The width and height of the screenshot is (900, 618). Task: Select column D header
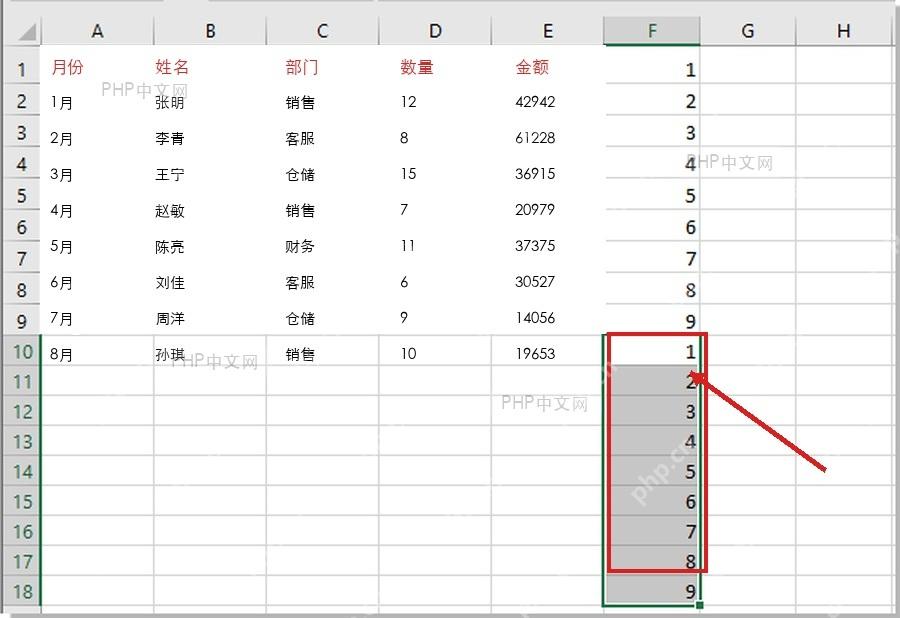[x=435, y=31]
